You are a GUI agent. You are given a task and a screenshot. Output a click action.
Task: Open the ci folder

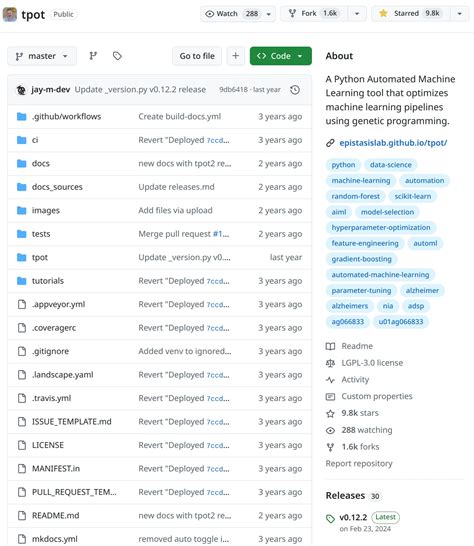click(35, 140)
